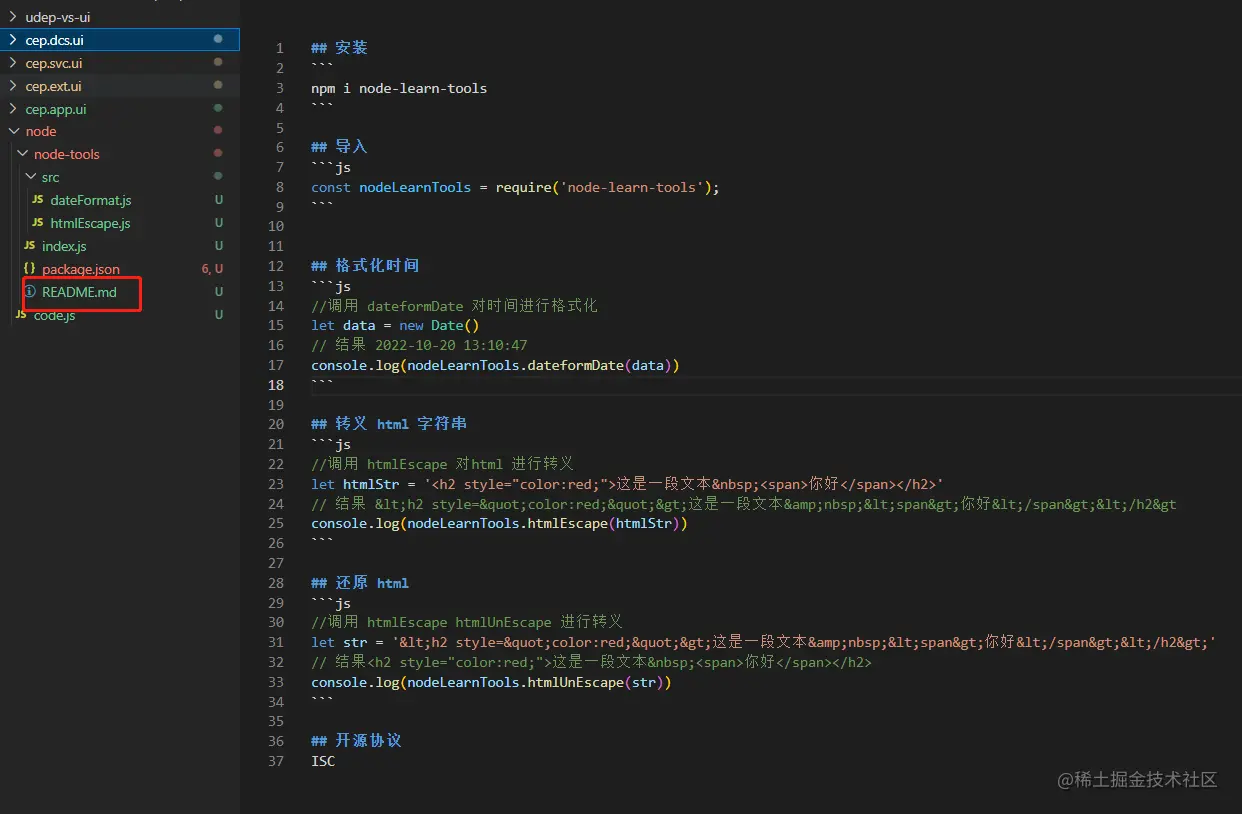
Task: Click the 'let htmlStr' line 23
Action: (627, 484)
